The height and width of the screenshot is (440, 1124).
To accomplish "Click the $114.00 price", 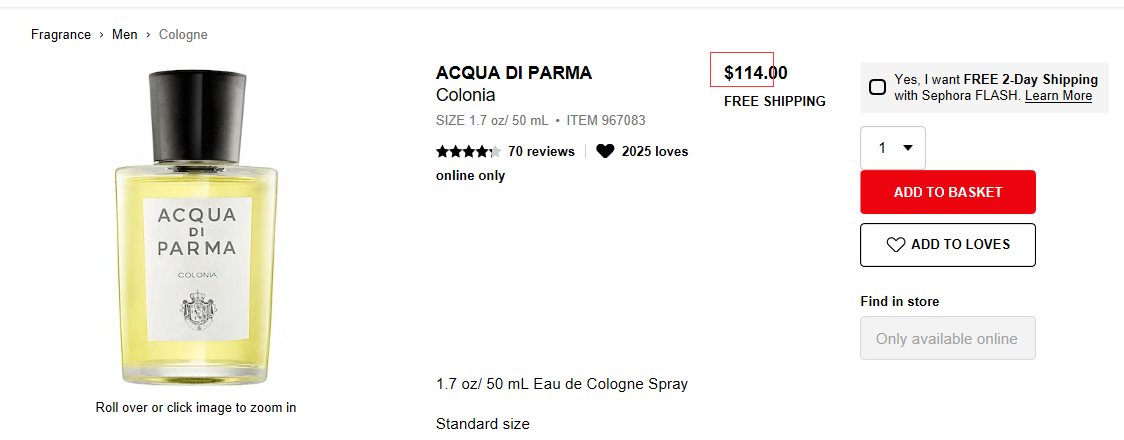I will point(755,72).
